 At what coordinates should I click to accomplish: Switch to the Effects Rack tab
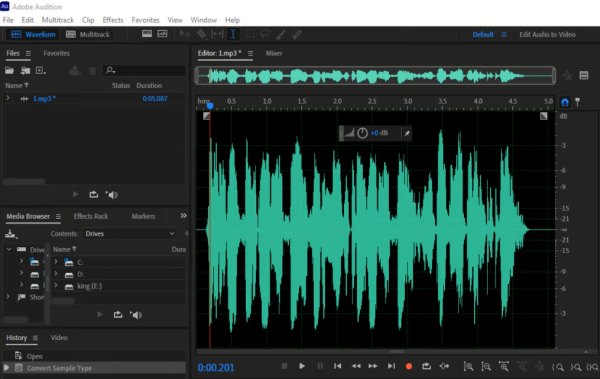pyautogui.click(x=91, y=216)
